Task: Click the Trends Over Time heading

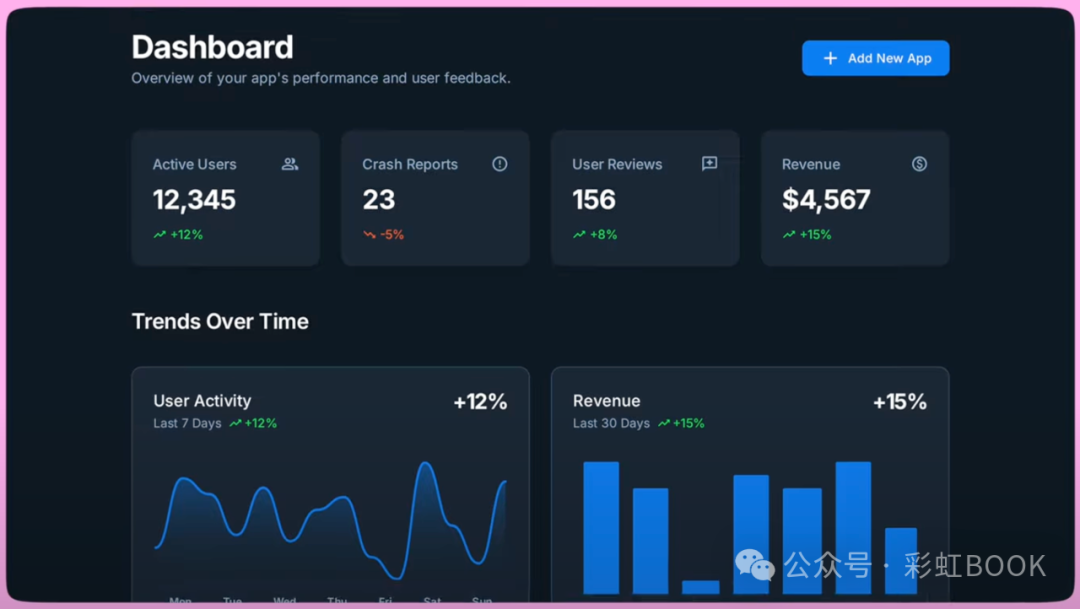Action: click(x=220, y=322)
